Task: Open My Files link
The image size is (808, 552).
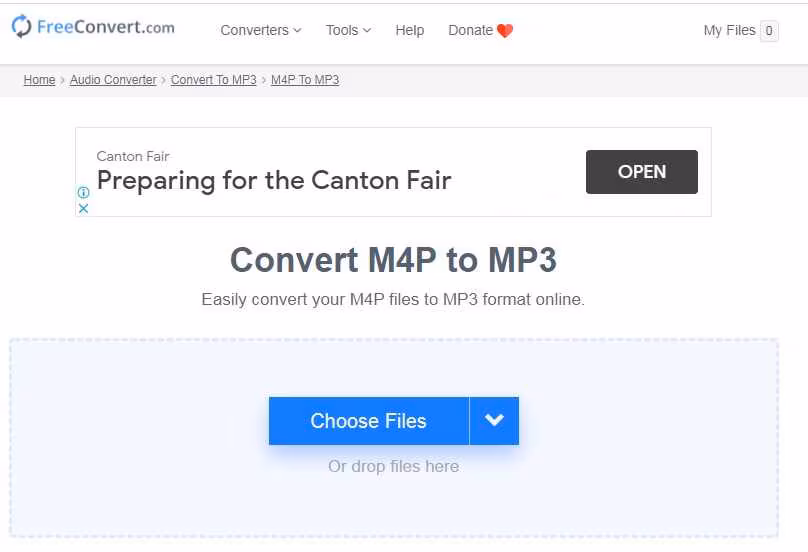Action: (x=729, y=31)
